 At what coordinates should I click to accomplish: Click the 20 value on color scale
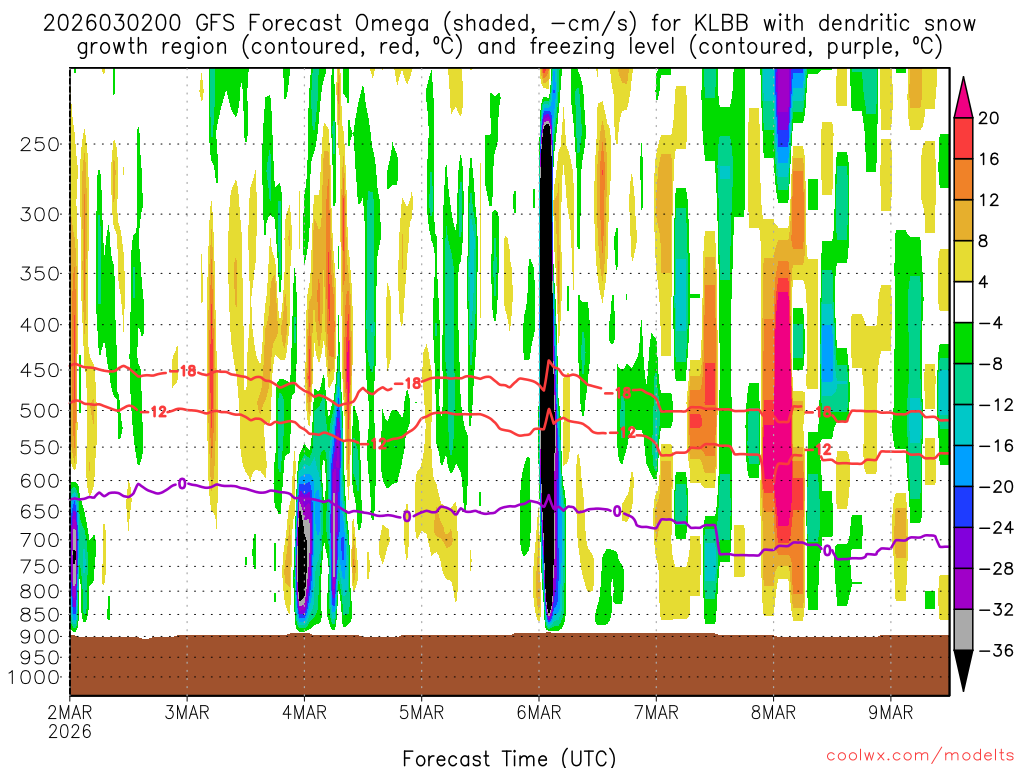(989, 118)
